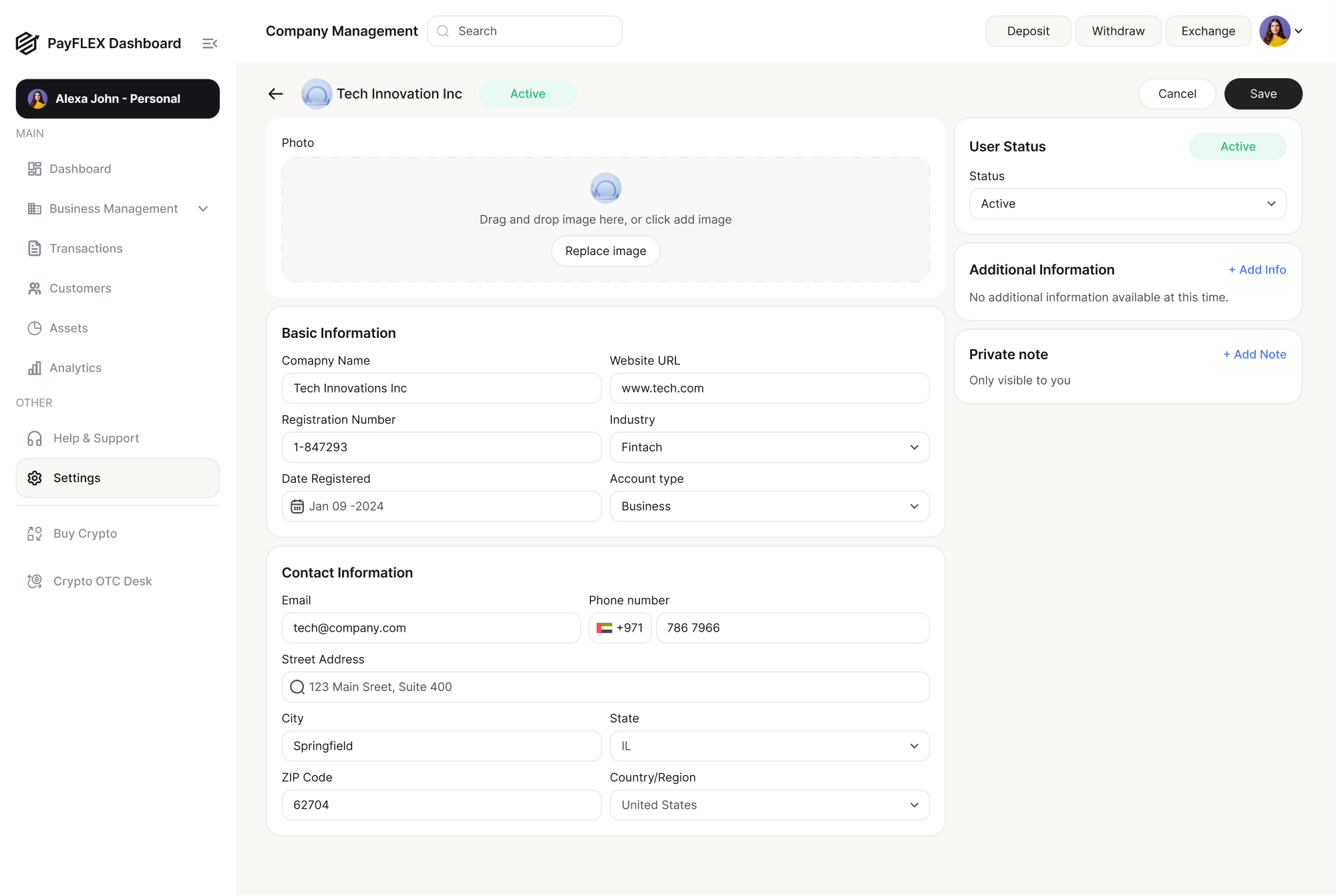Open Transactions in the sidebar
Viewport: 1336px width, 896px height.
coord(86,248)
